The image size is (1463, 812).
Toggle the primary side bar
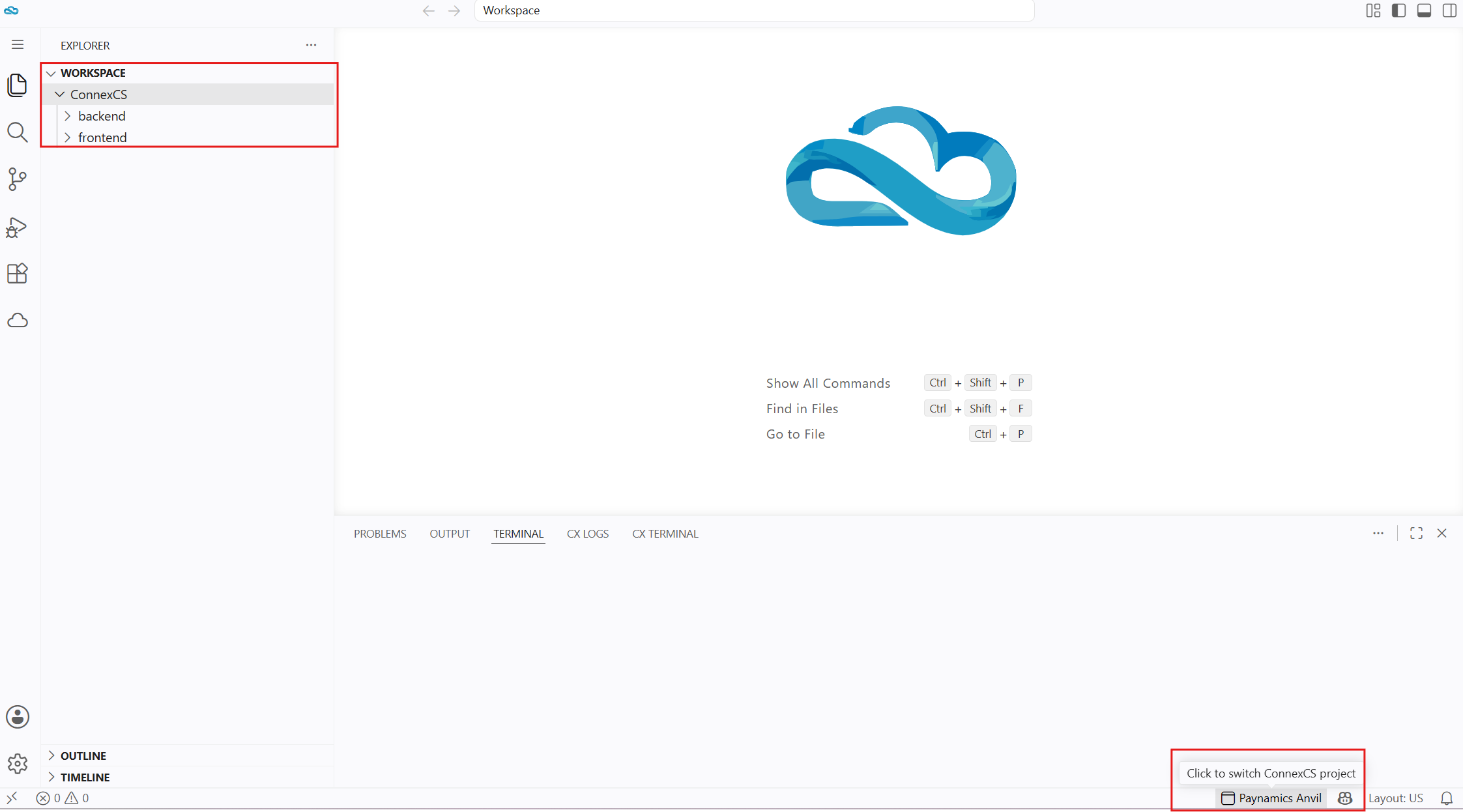[x=1398, y=10]
